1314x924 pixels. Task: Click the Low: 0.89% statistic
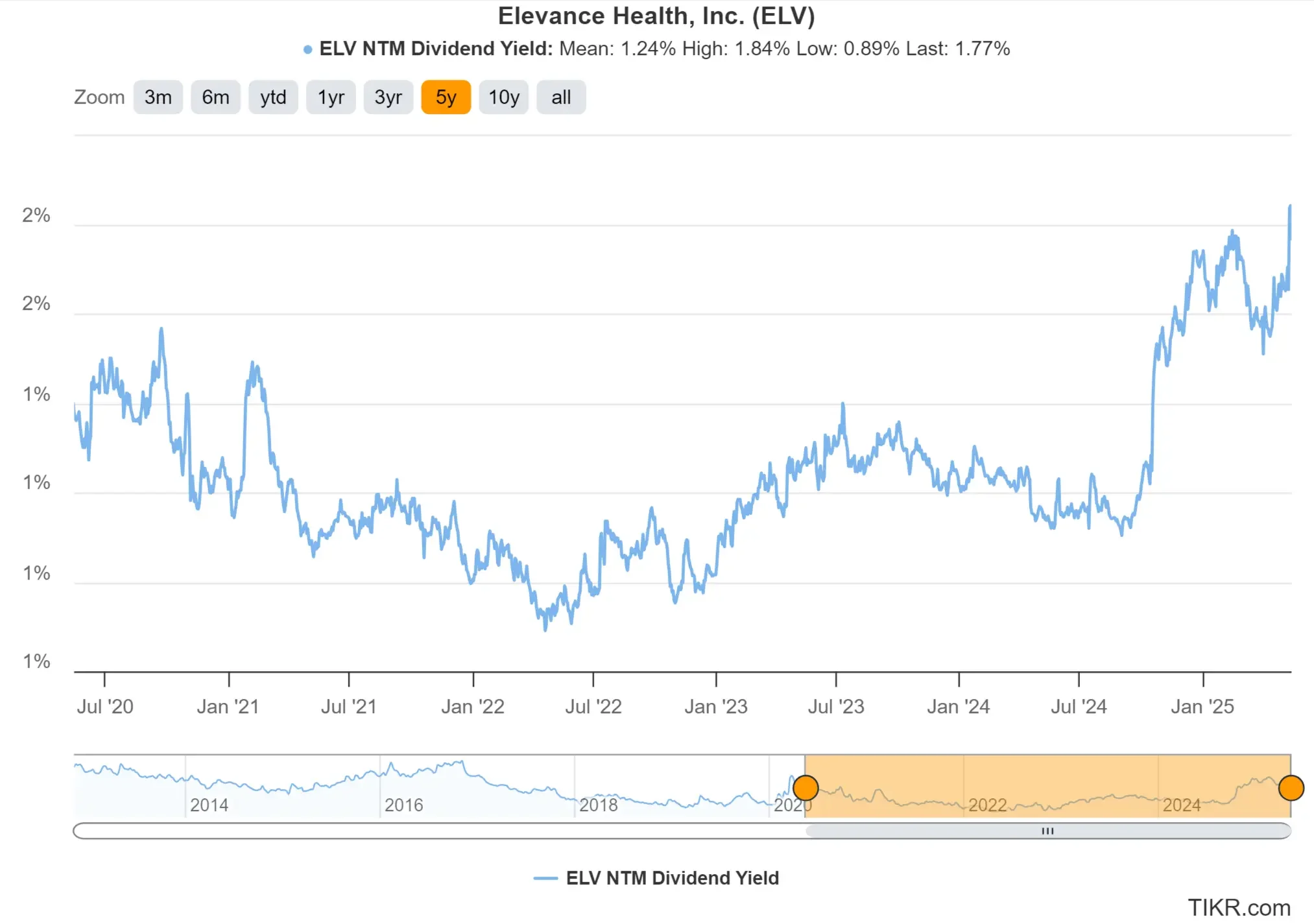(x=848, y=49)
